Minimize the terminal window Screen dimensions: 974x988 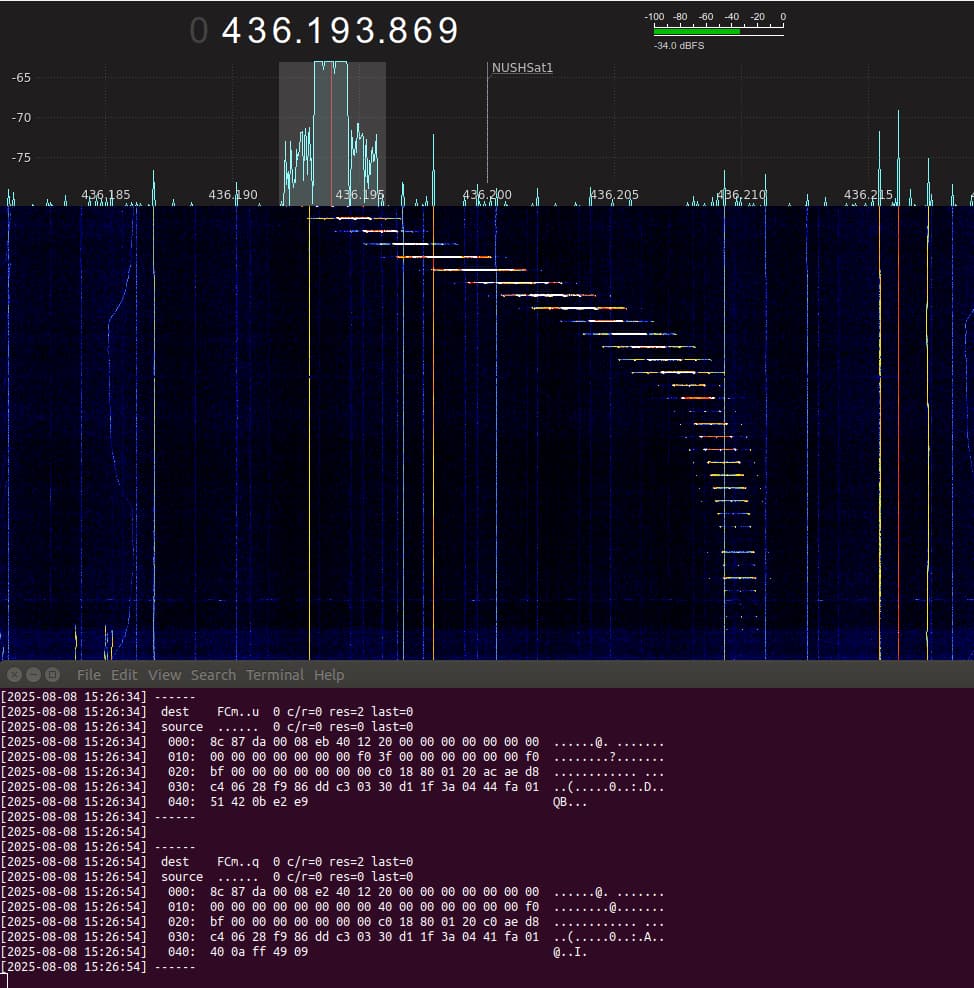33,675
